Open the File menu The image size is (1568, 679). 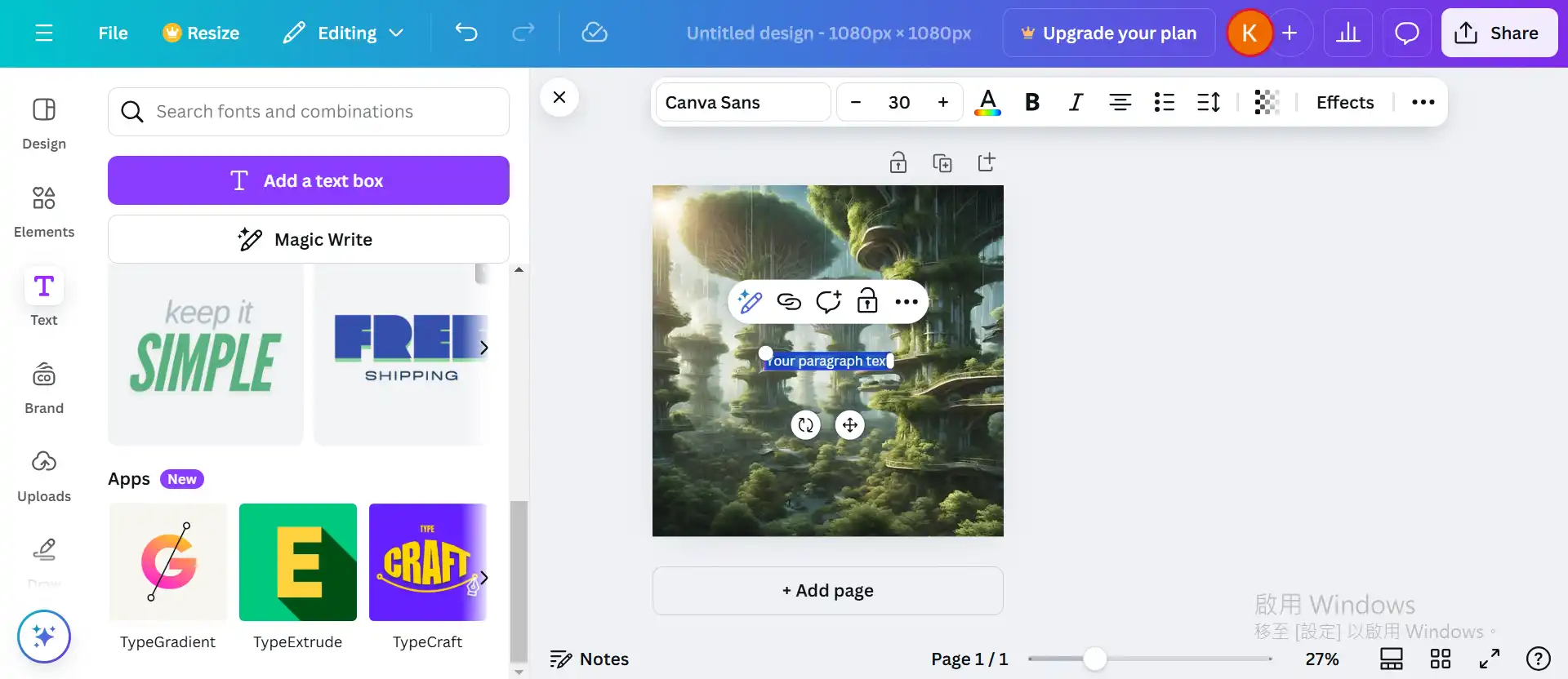pos(113,33)
